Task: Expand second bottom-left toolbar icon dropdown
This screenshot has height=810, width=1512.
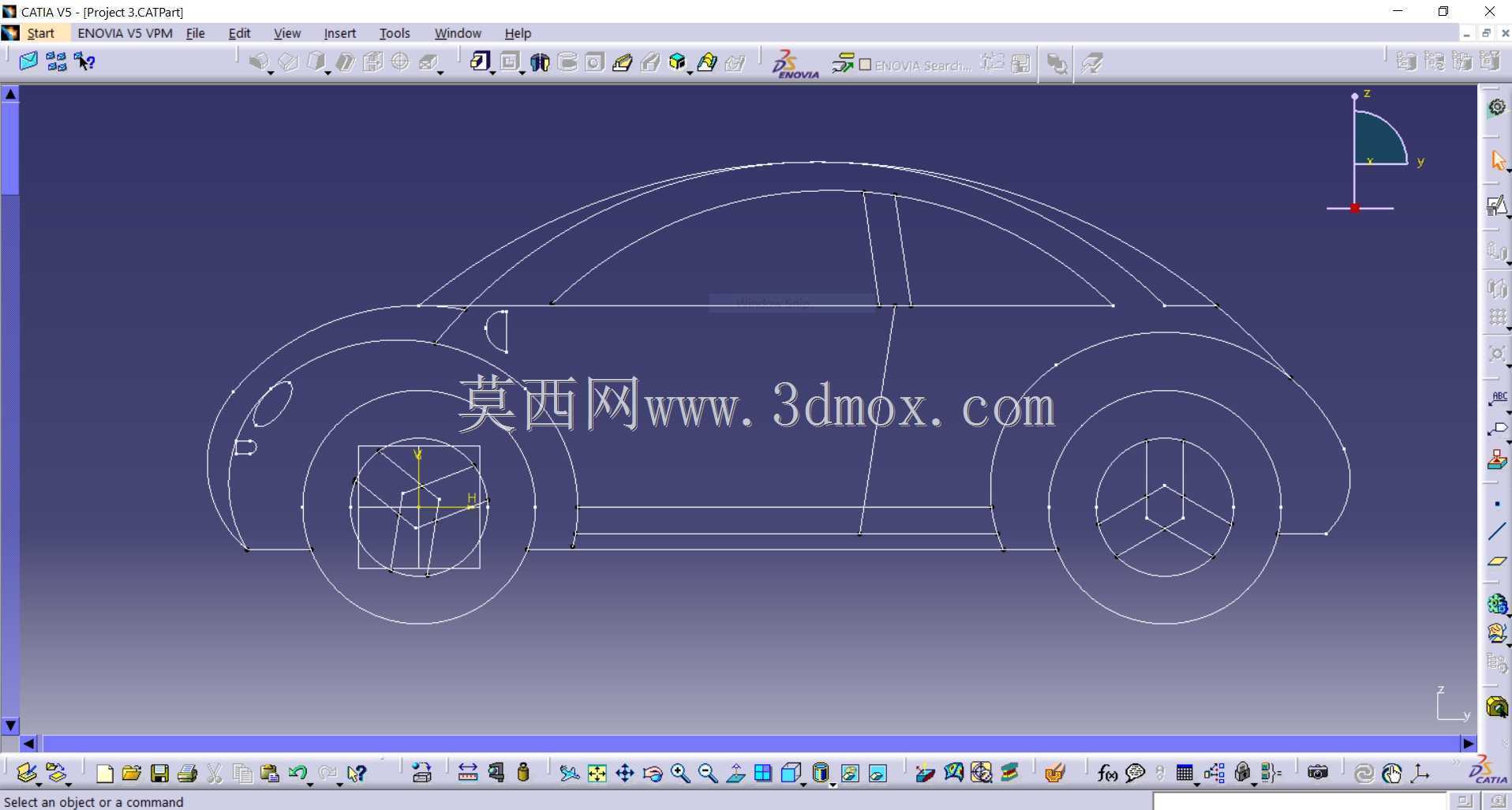Action: (69, 784)
